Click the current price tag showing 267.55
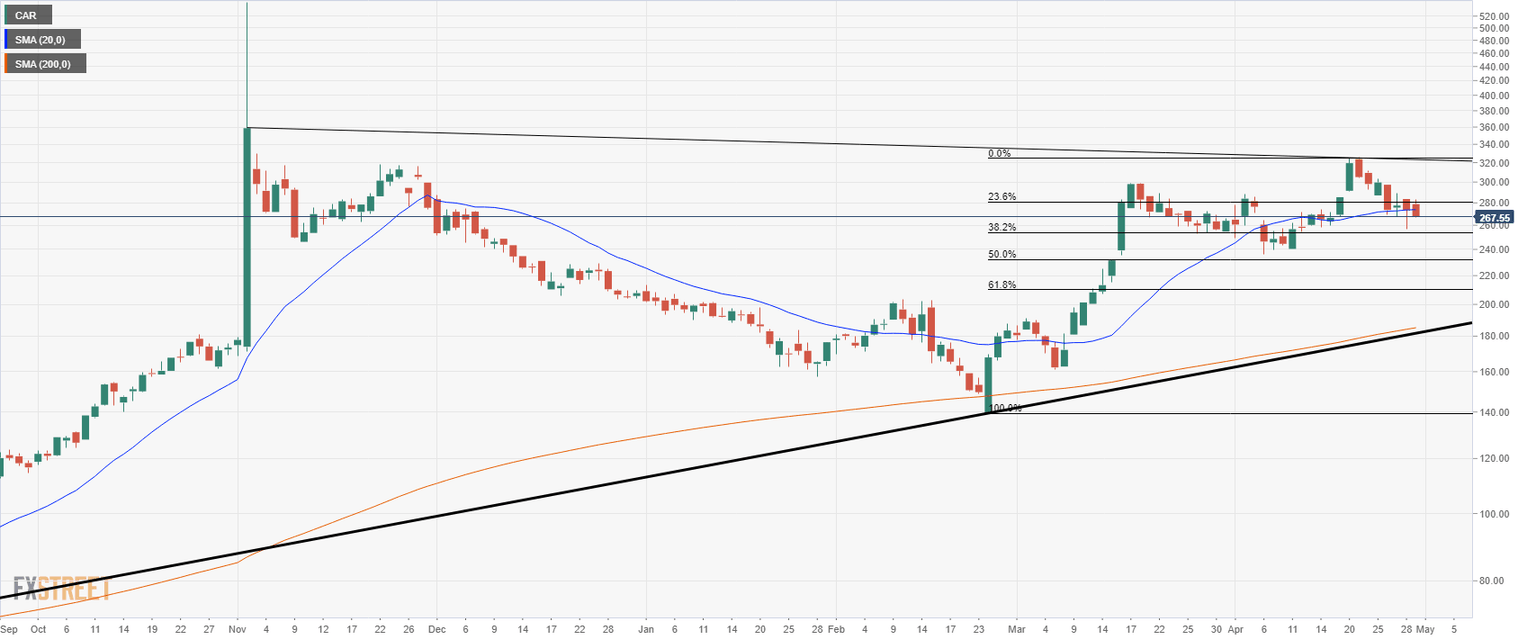The image size is (1536, 641). coord(1496,215)
